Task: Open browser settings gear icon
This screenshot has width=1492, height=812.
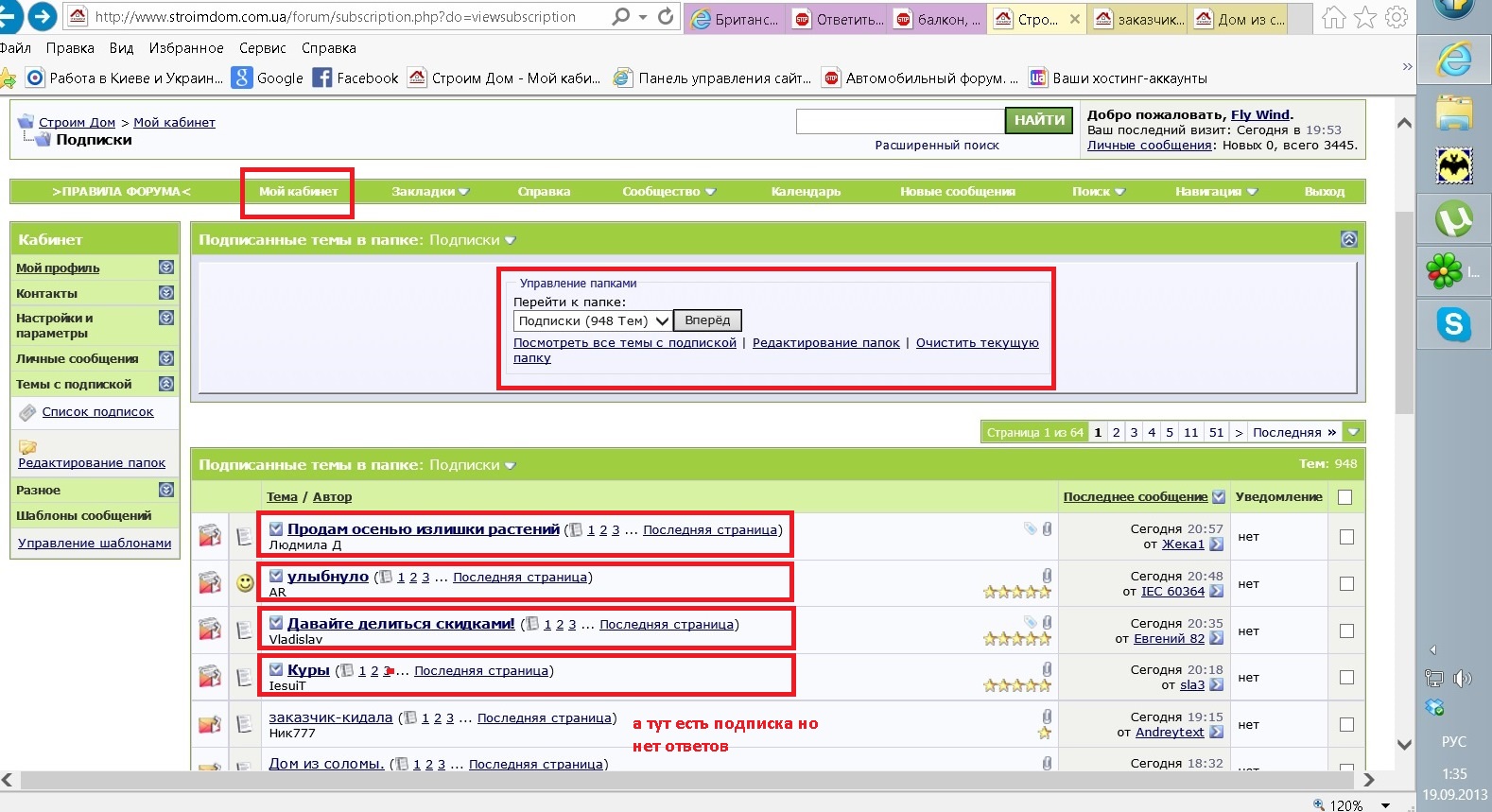Action: coord(1396,18)
